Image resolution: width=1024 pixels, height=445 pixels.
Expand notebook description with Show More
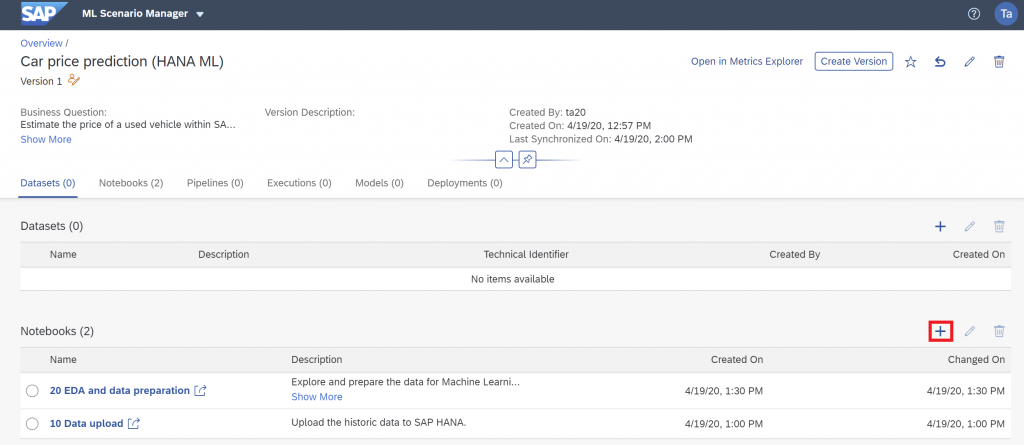pos(317,397)
